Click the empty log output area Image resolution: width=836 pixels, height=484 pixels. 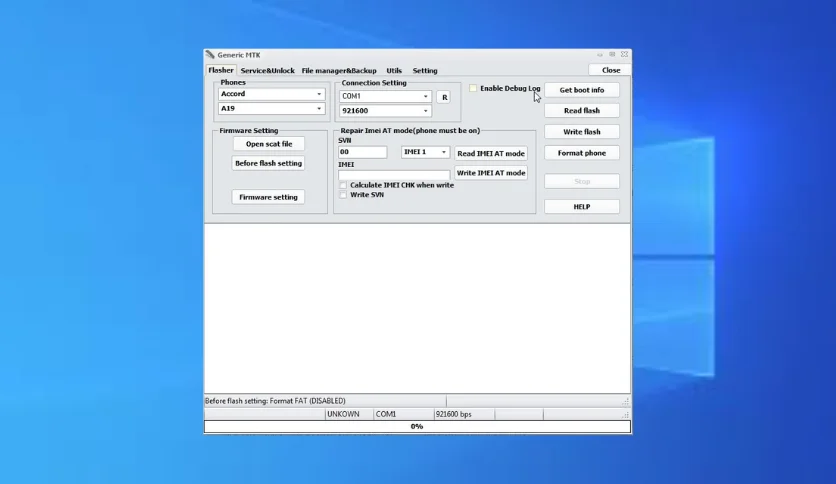417,309
